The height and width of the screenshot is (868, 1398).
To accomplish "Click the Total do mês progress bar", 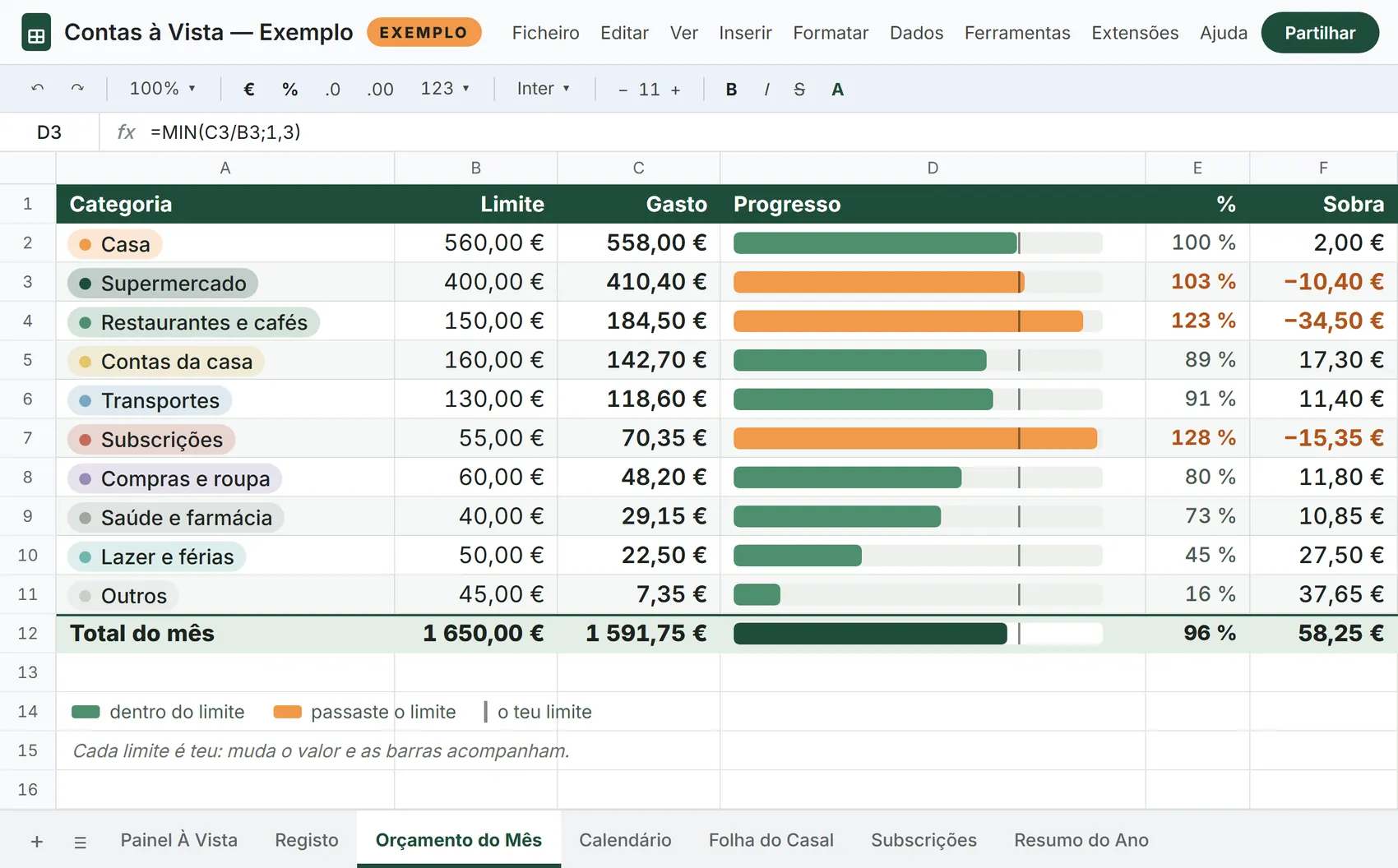I will point(918,633).
